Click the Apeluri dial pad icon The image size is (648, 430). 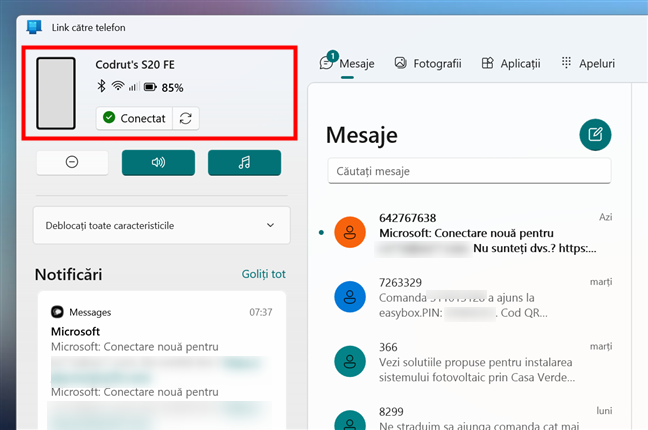click(566, 62)
